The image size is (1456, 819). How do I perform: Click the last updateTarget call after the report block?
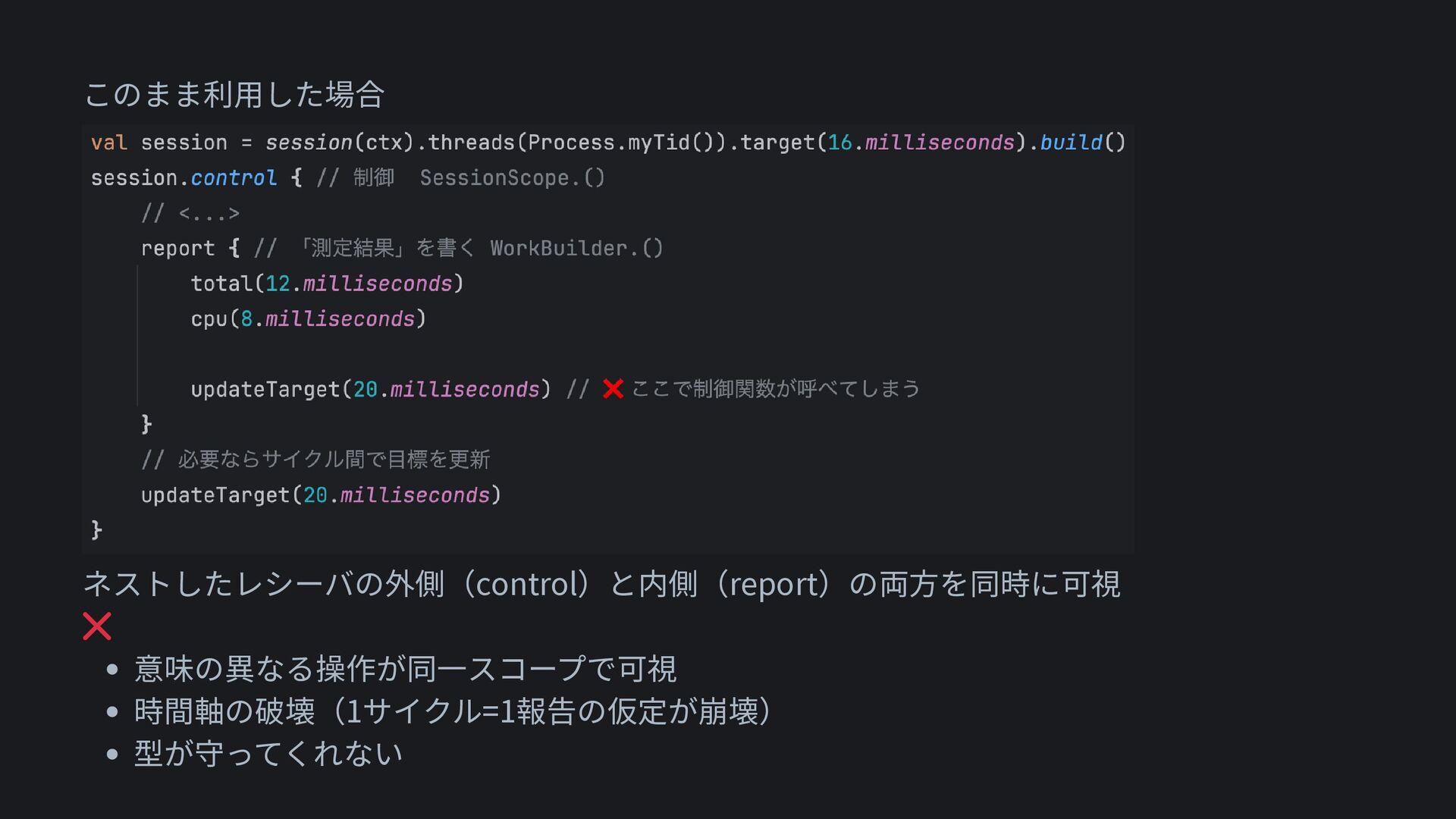click(321, 495)
